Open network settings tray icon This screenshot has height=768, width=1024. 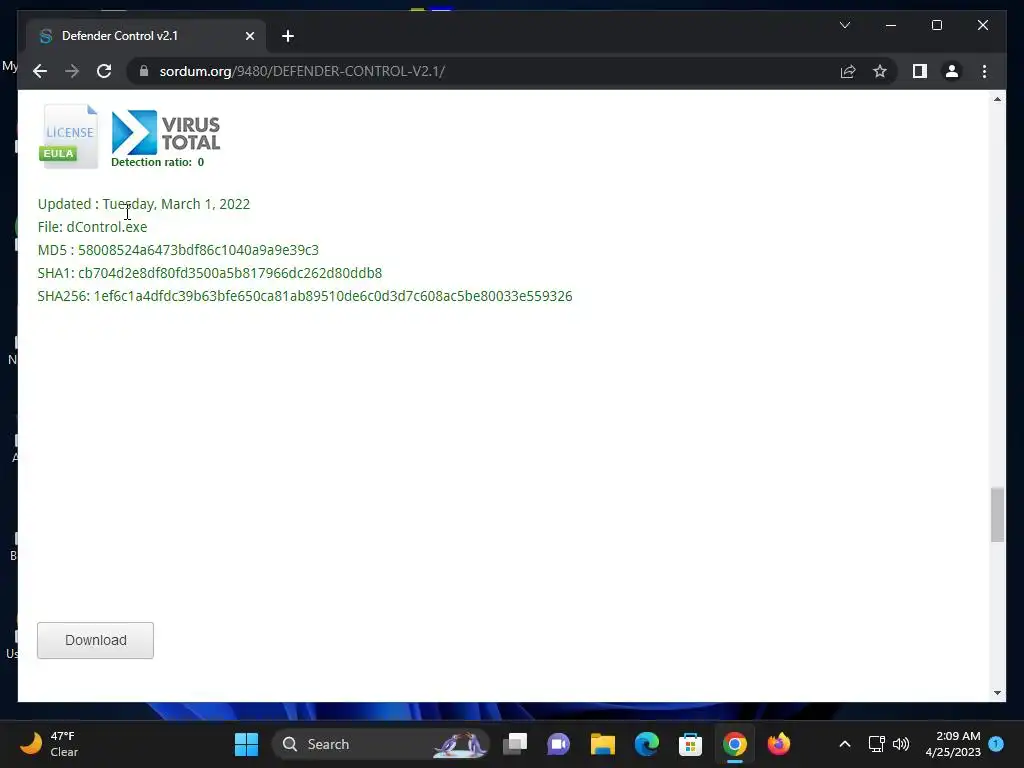pos(876,744)
